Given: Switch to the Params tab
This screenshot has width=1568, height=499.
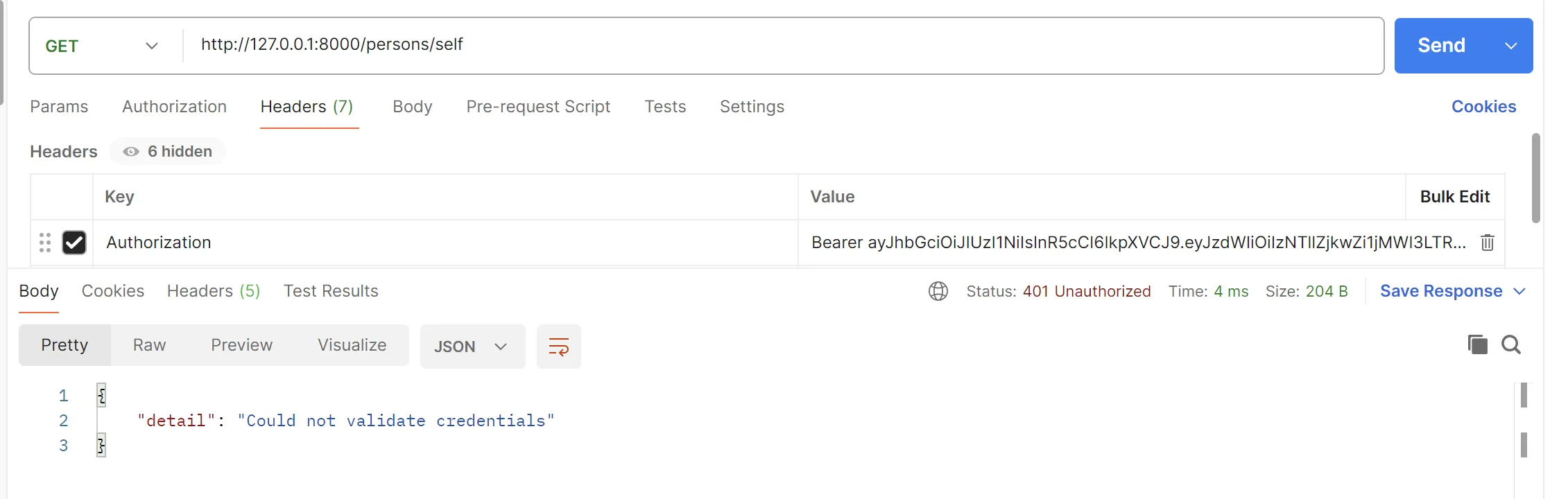Looking at the screenshot, I should 59,107.
